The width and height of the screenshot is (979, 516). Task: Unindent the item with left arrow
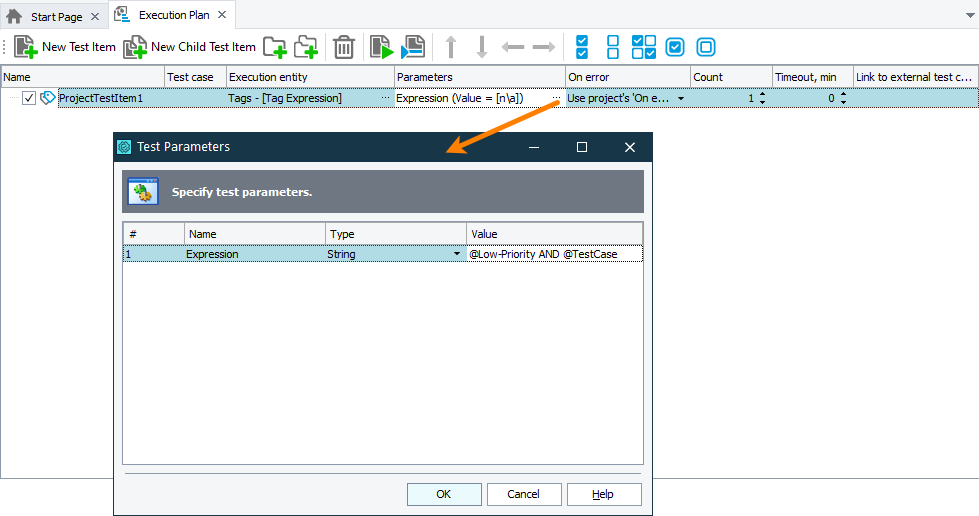[x=513, y=47]
